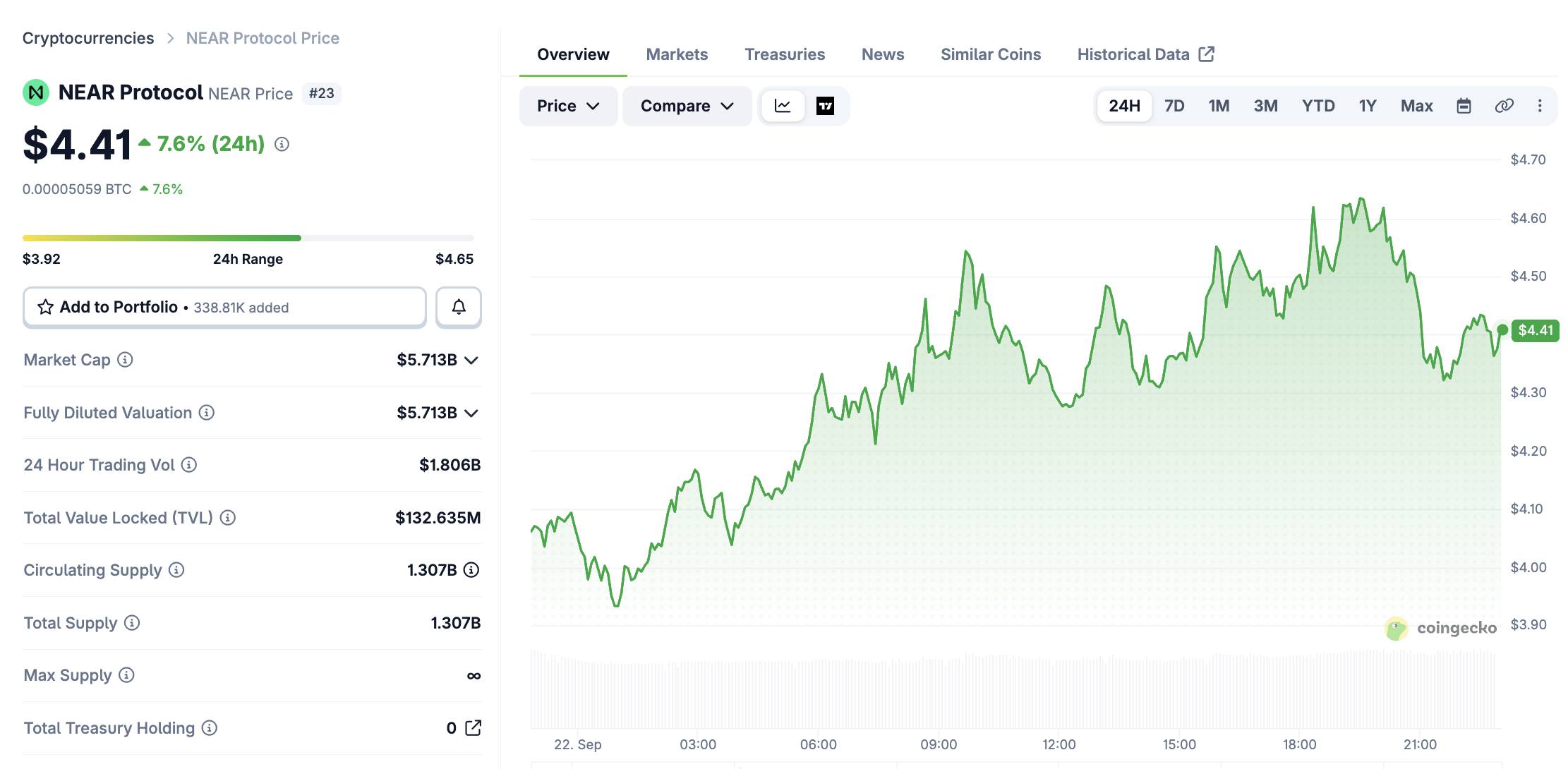Click the $3.92 range low value
Viewport: 1568px width, 769px height.
42,259
